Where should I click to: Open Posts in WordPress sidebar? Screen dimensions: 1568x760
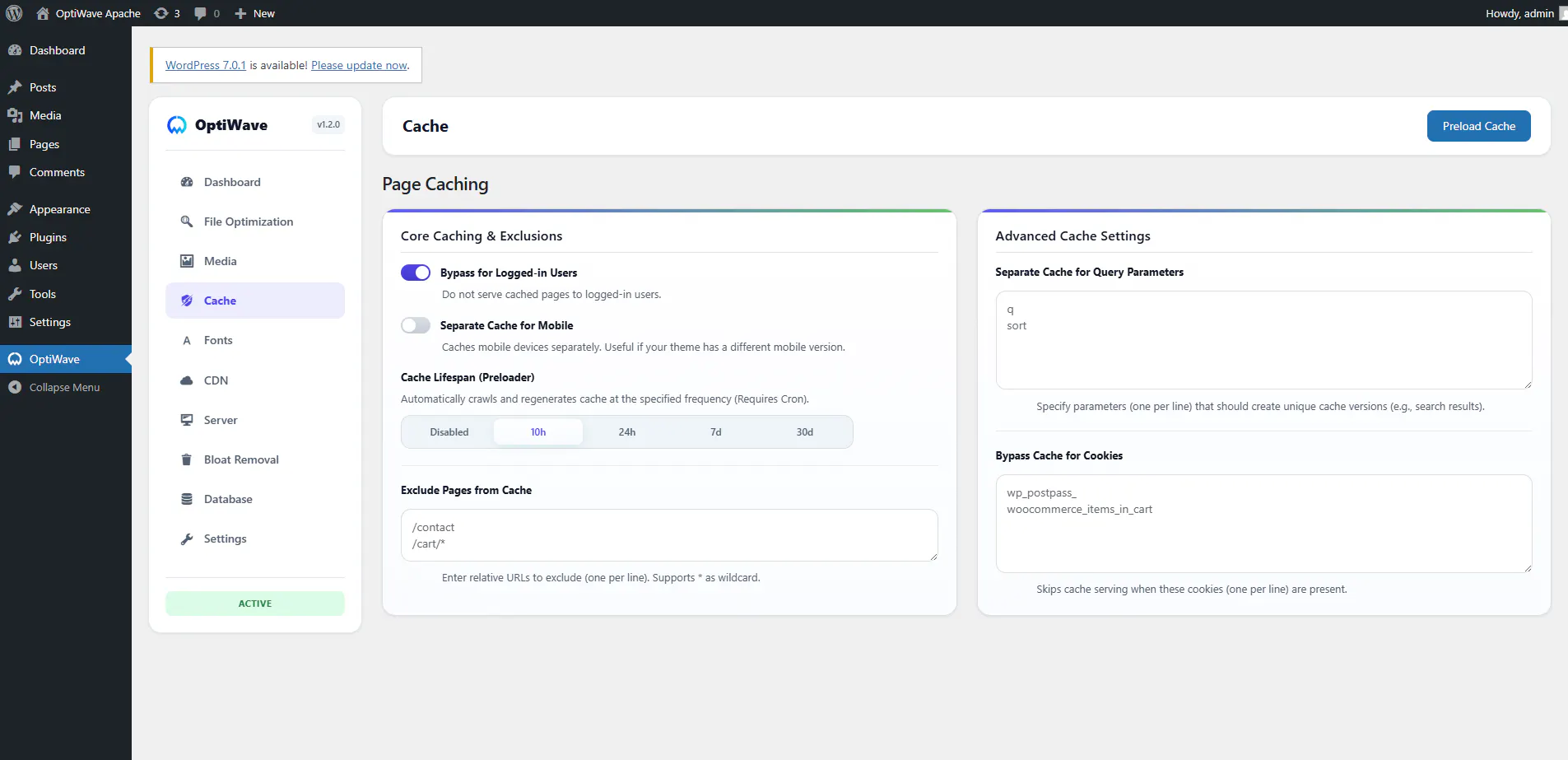click(66, 87)
